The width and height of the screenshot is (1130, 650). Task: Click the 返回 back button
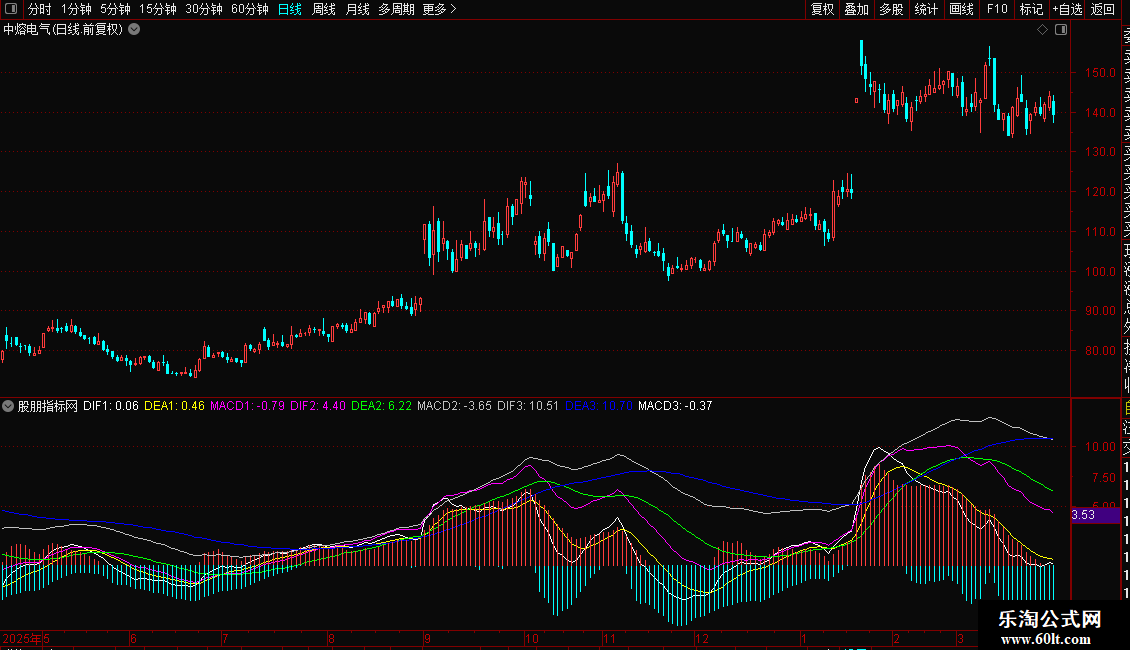1103,9
